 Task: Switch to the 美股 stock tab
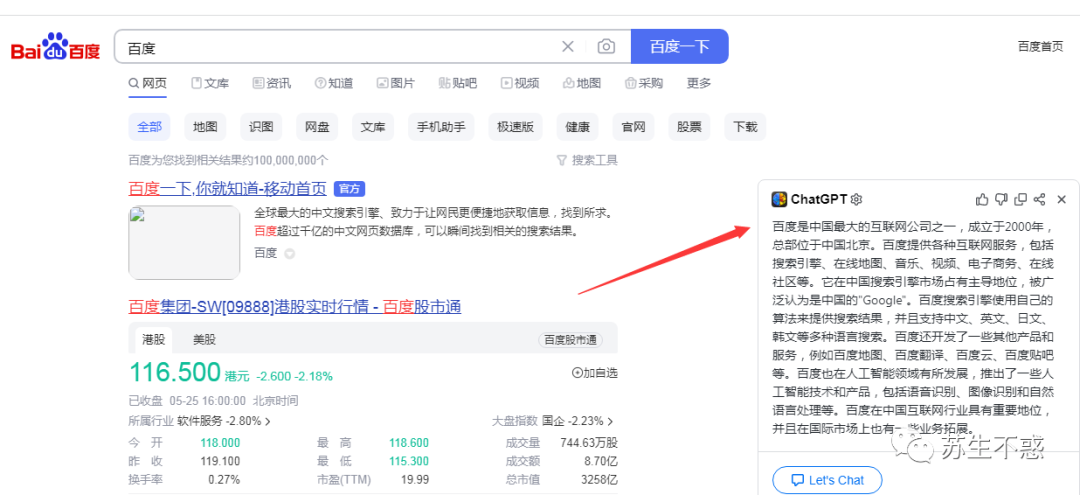(205, 340)
